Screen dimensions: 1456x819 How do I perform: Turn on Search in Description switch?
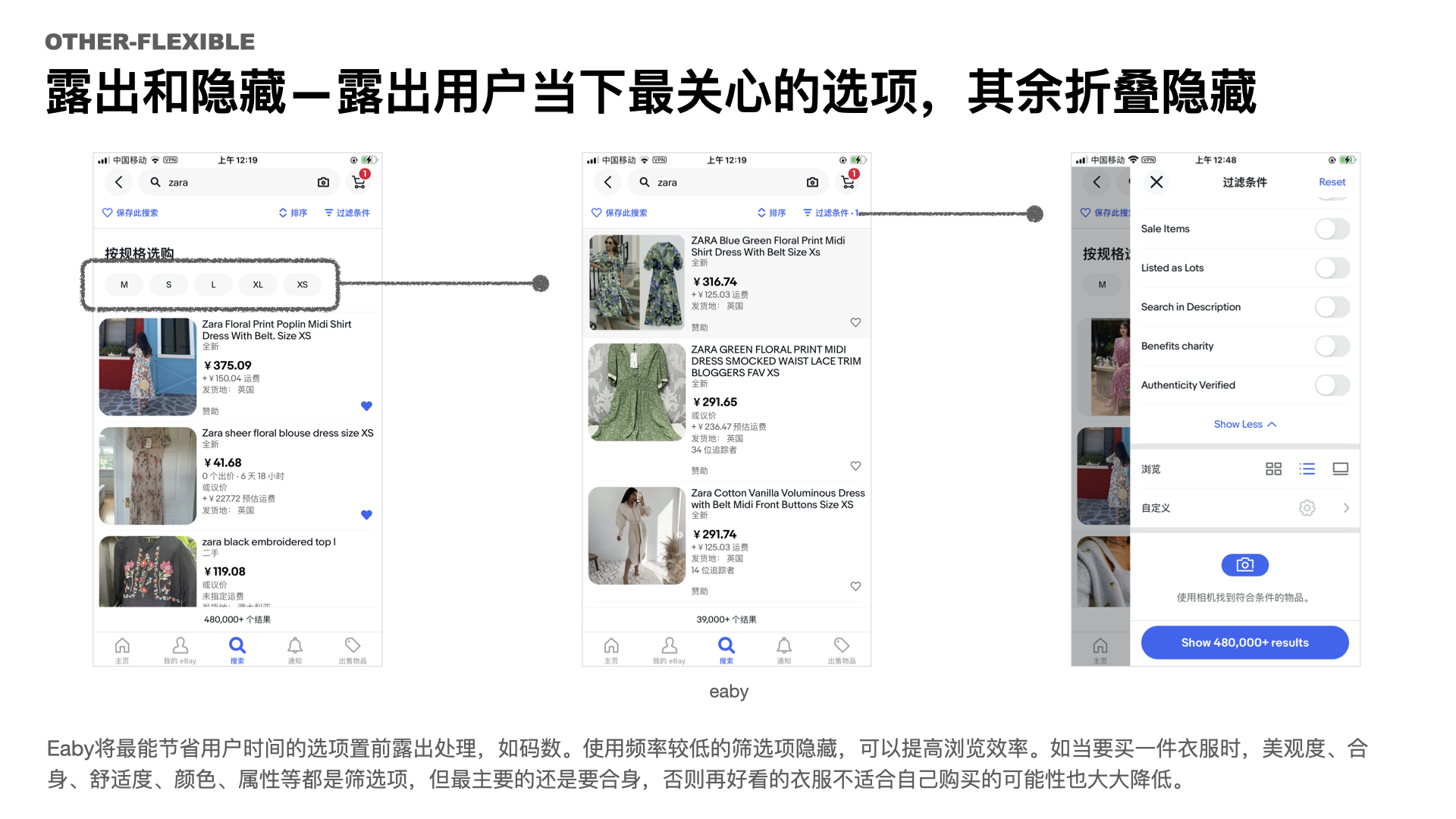1332,307
